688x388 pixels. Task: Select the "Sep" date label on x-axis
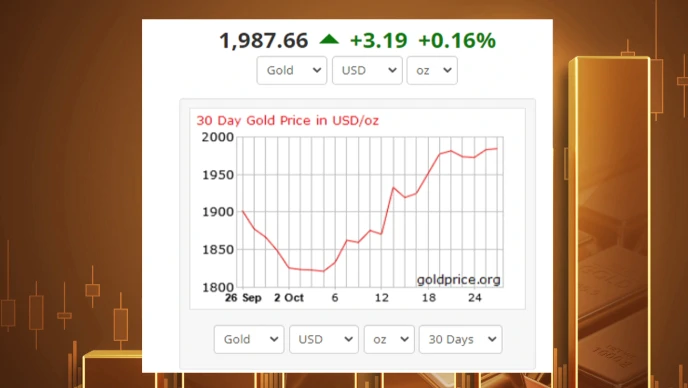coord(252,298)
